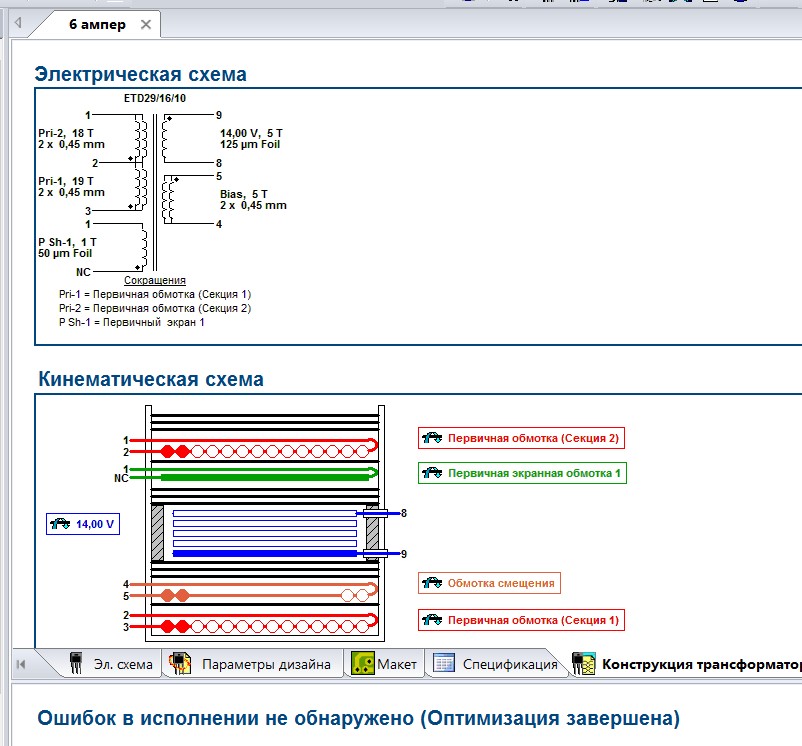Click the underlined Сокращения text
The image size is (802, 746).
[x=154, y=281]
